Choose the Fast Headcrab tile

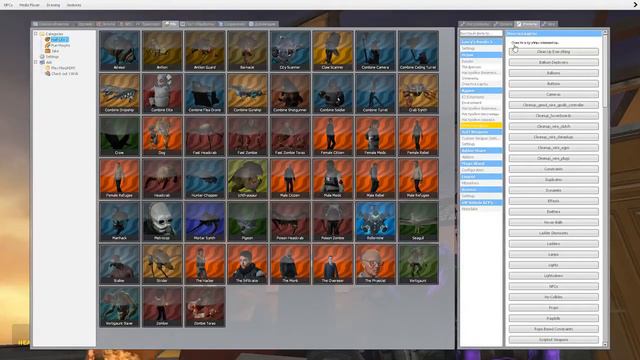tap(205, 136)
